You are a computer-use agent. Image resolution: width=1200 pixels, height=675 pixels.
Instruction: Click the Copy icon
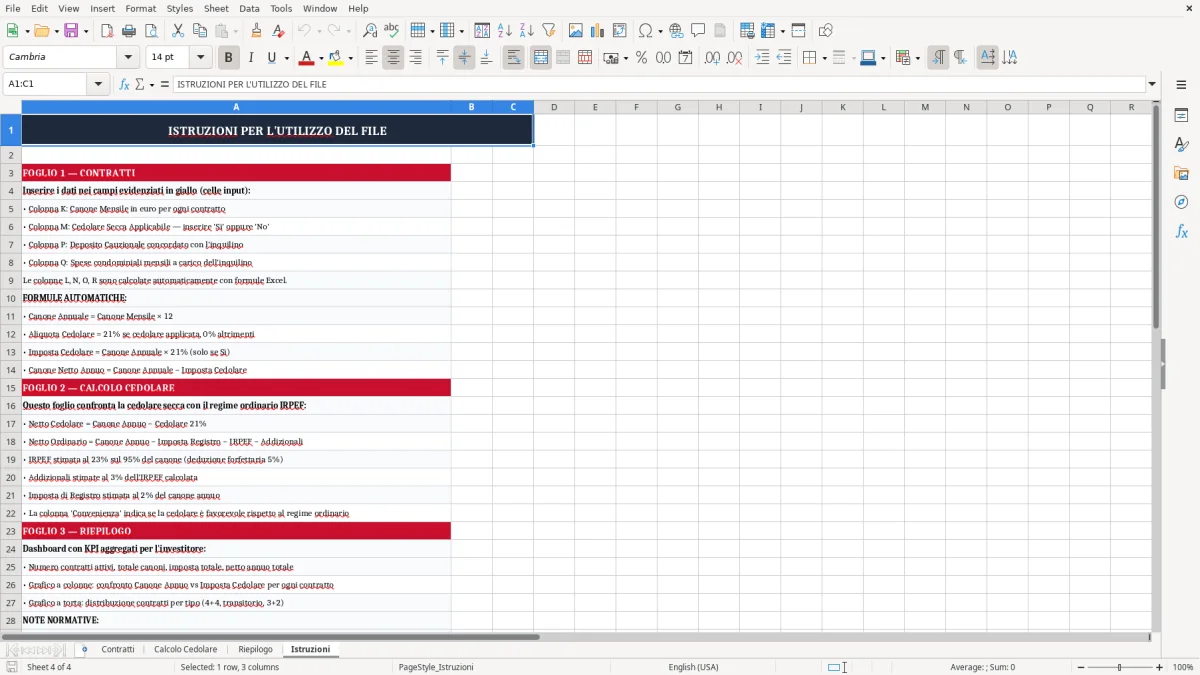point(200,31)
